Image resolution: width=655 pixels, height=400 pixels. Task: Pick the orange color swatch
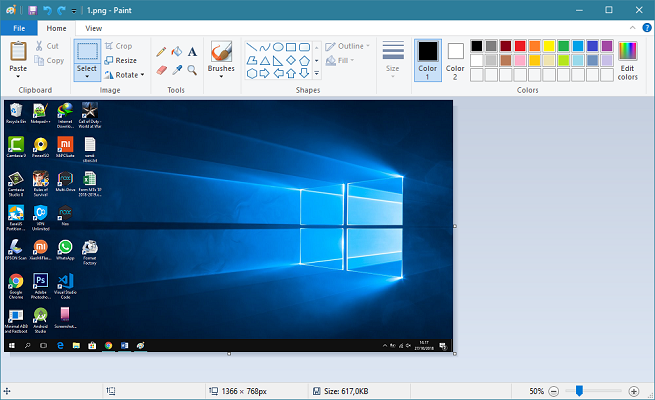coord(535,46)
